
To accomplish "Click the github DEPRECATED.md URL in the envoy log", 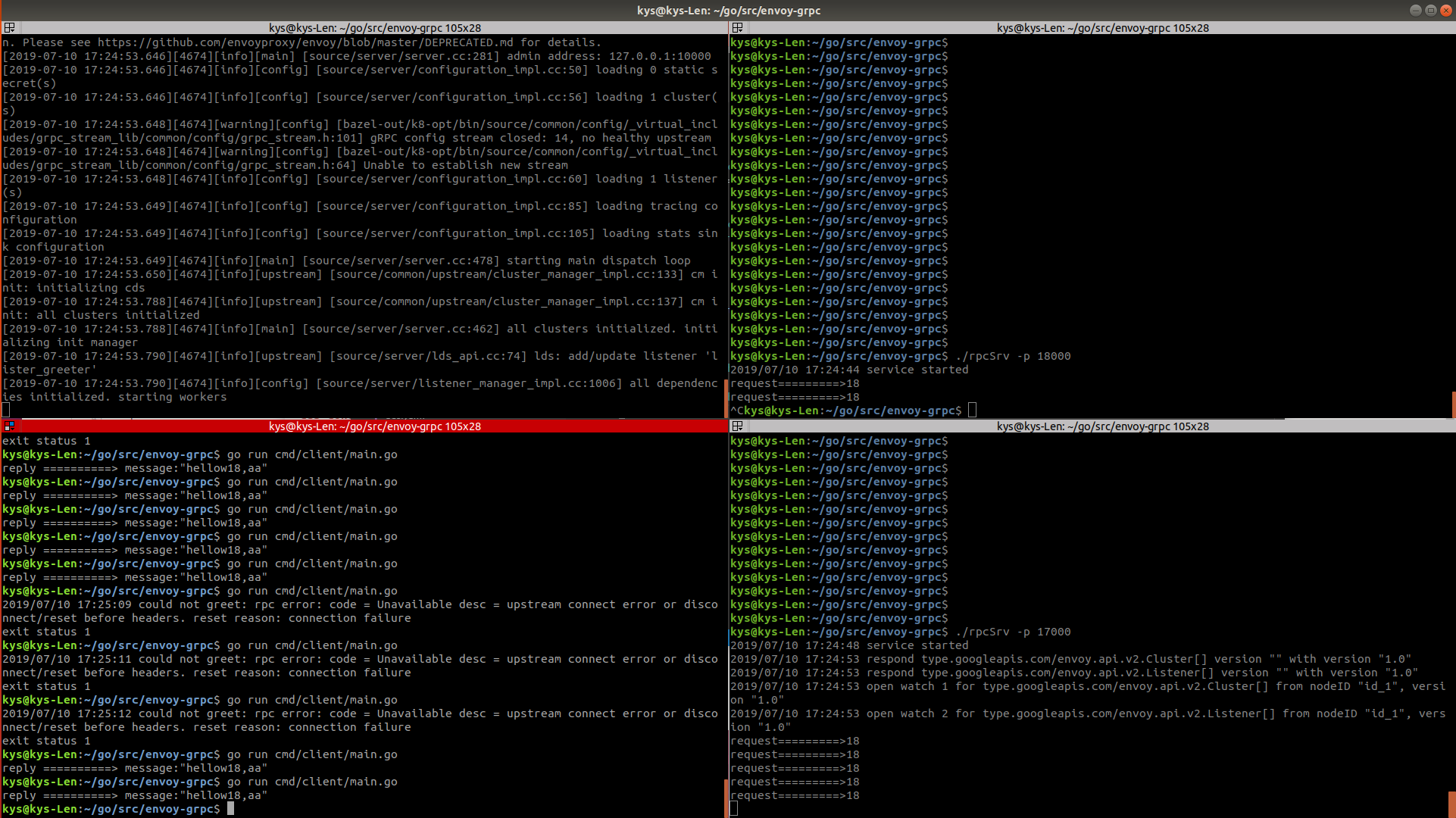I will [305, 42].
